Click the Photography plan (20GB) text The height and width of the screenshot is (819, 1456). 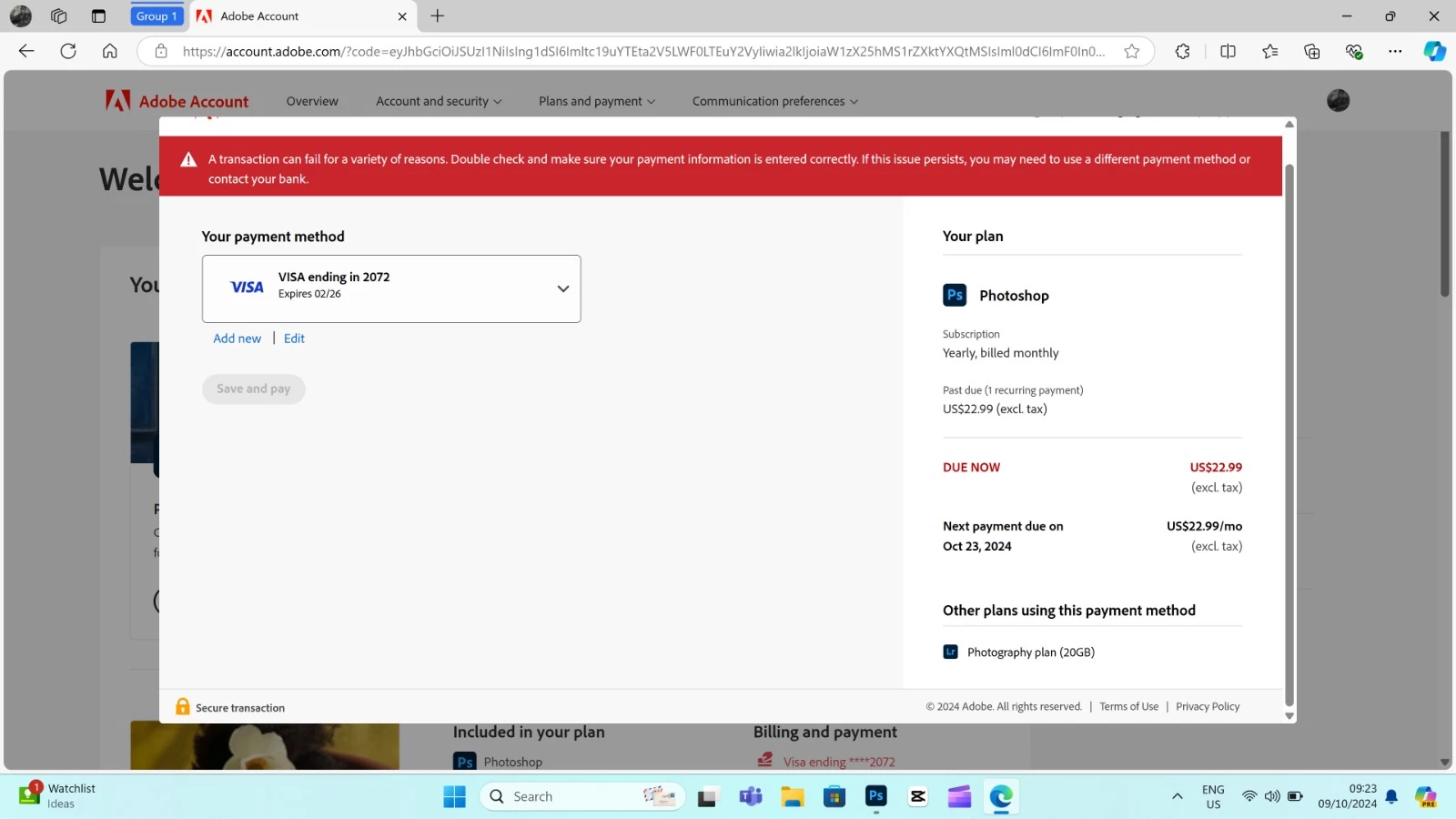point(1031,652)
